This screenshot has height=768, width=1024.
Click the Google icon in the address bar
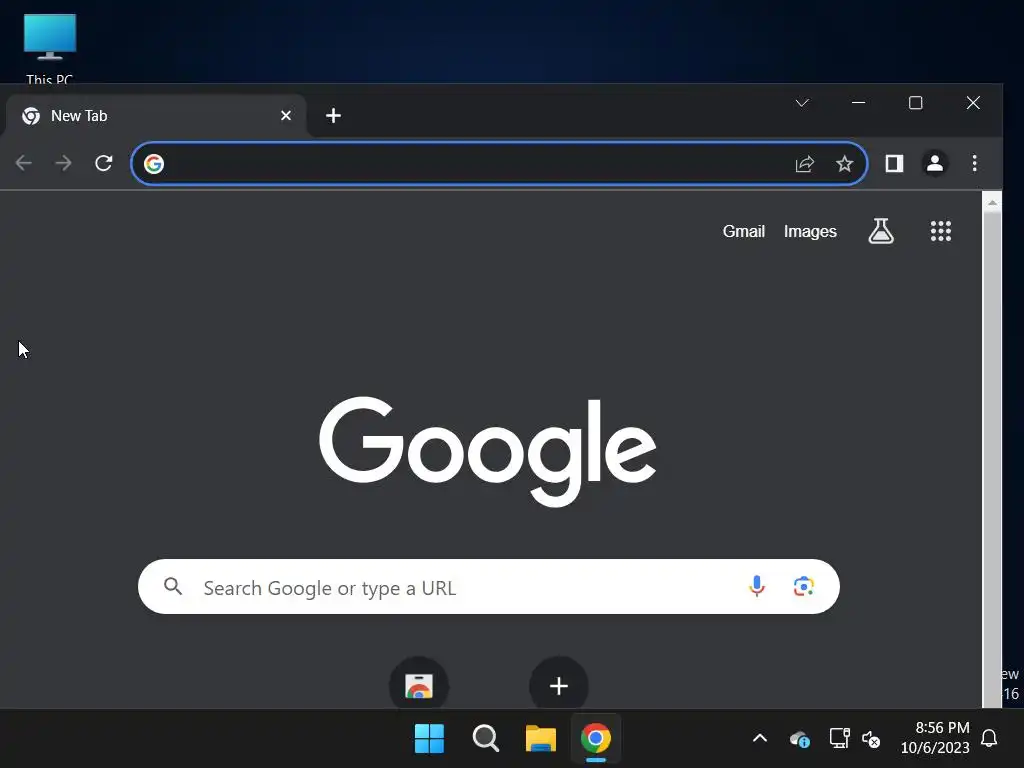(x=153, y=163)
